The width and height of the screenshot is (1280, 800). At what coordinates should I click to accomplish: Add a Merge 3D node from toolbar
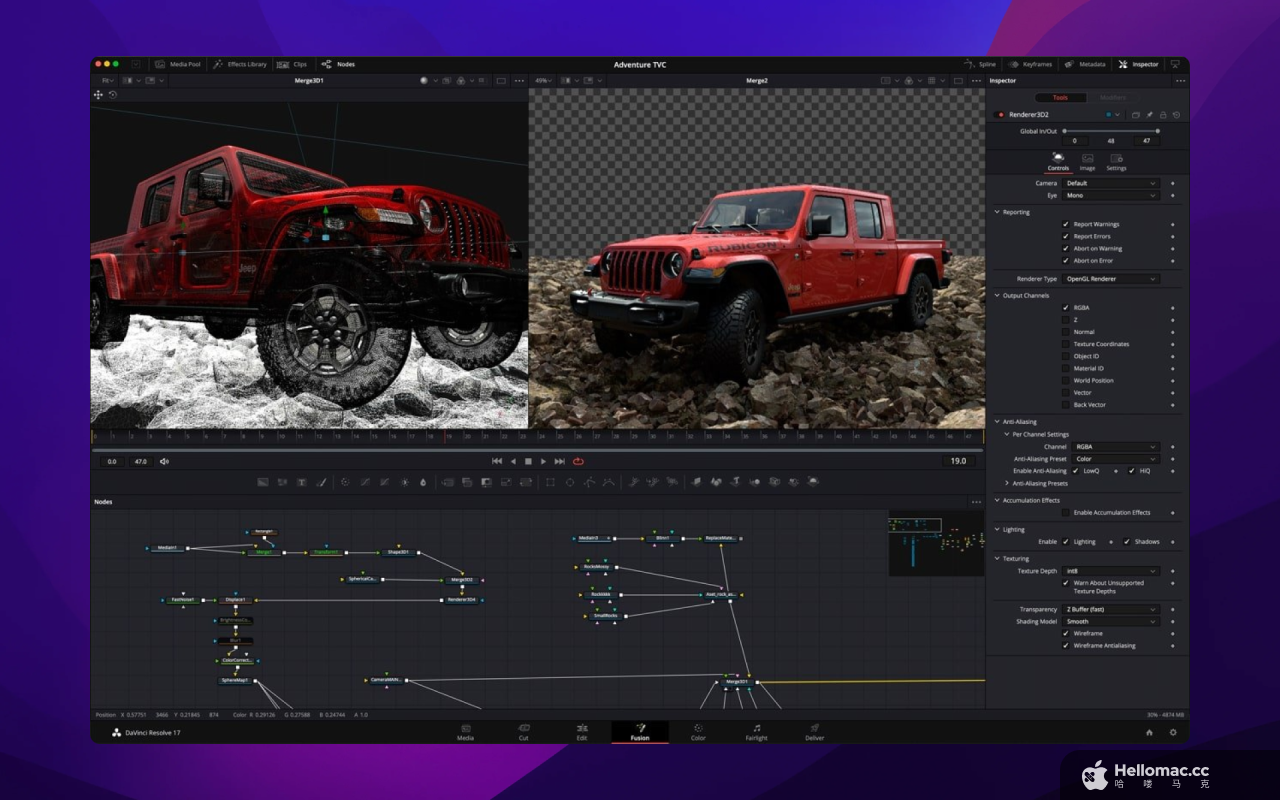755,482
